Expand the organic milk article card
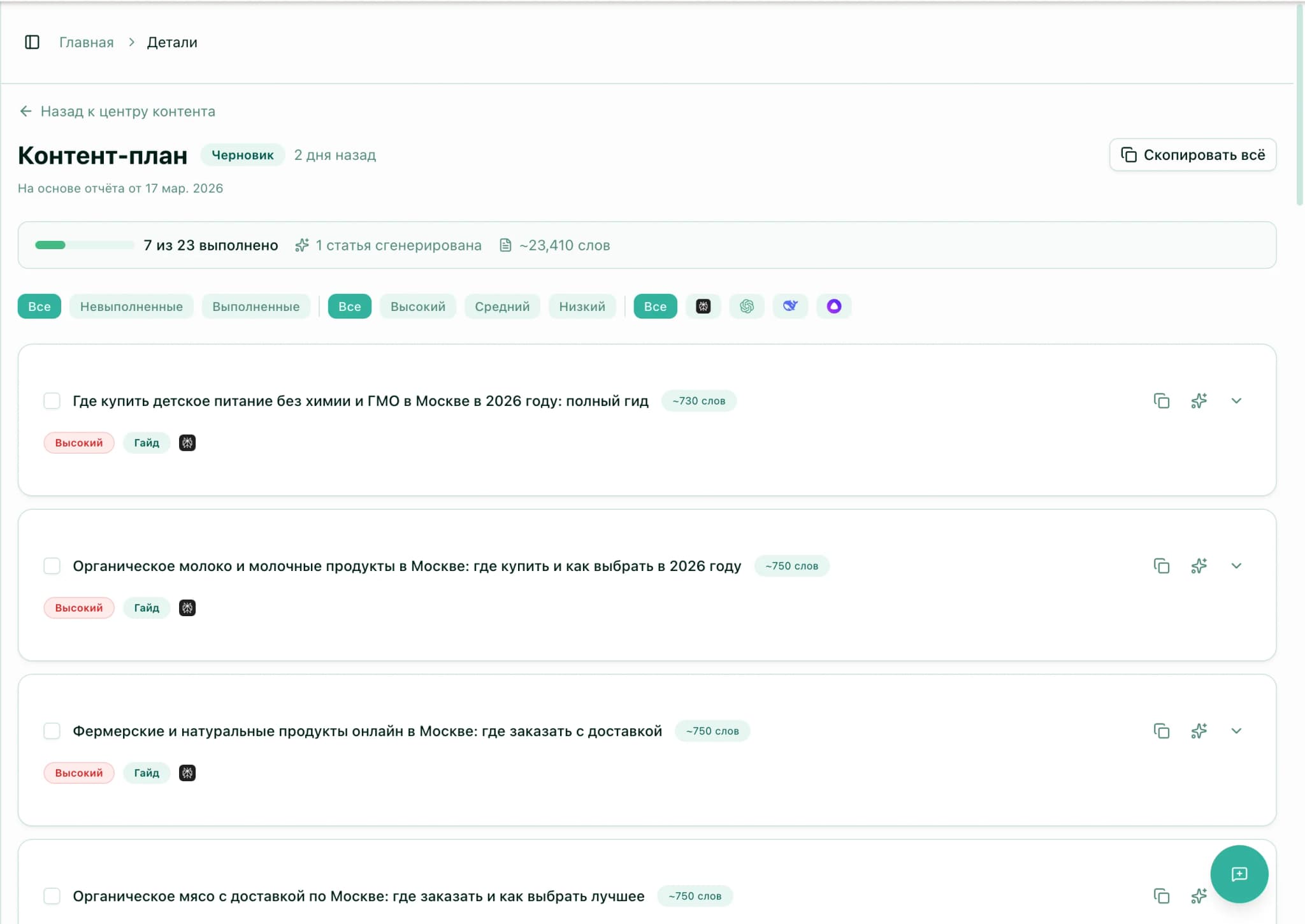This screenshot has width=1305, height=924. (x=1236, y=566)
